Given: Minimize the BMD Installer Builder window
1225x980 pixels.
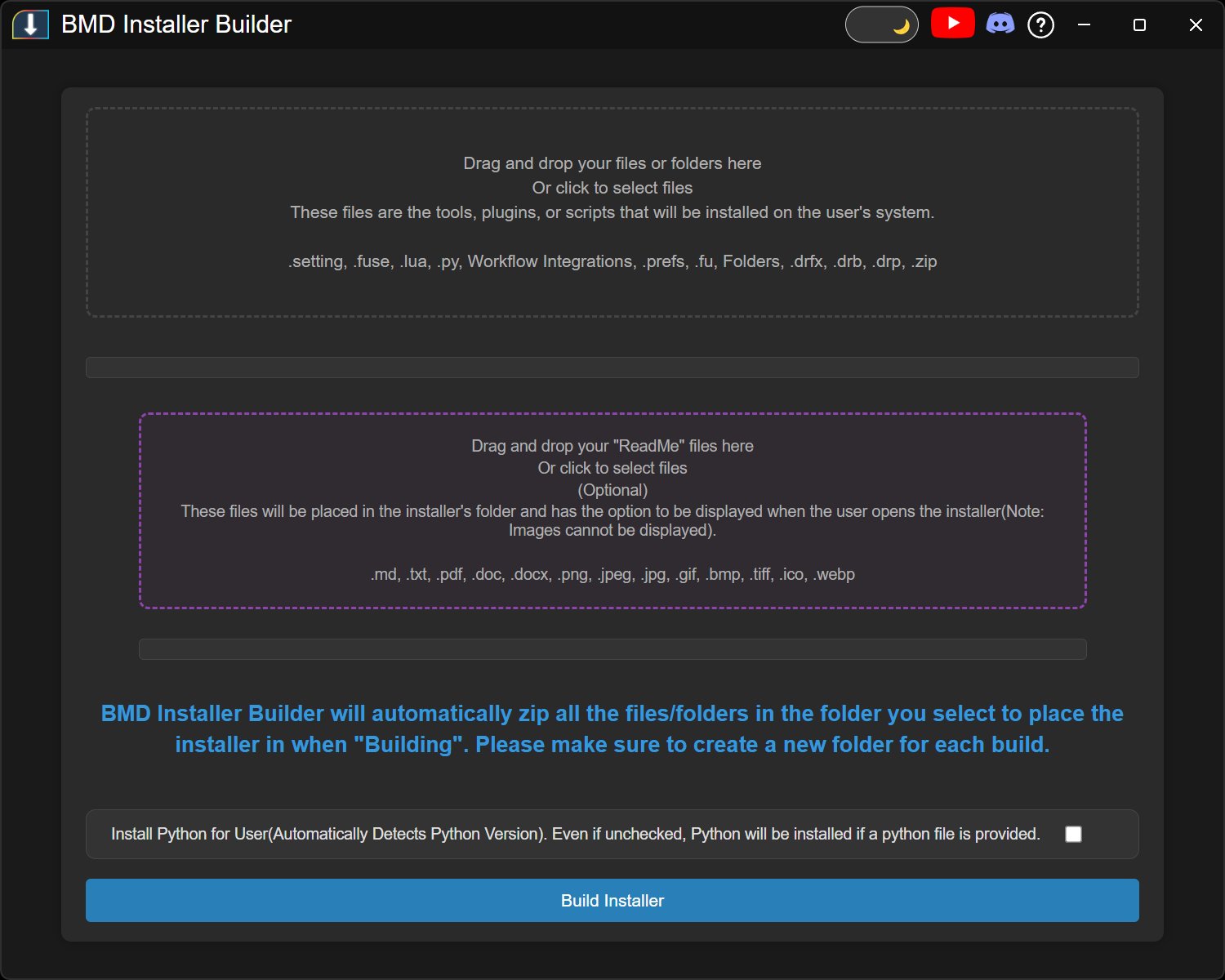Looking at the screenshot, I should (x=1084, y=24).
